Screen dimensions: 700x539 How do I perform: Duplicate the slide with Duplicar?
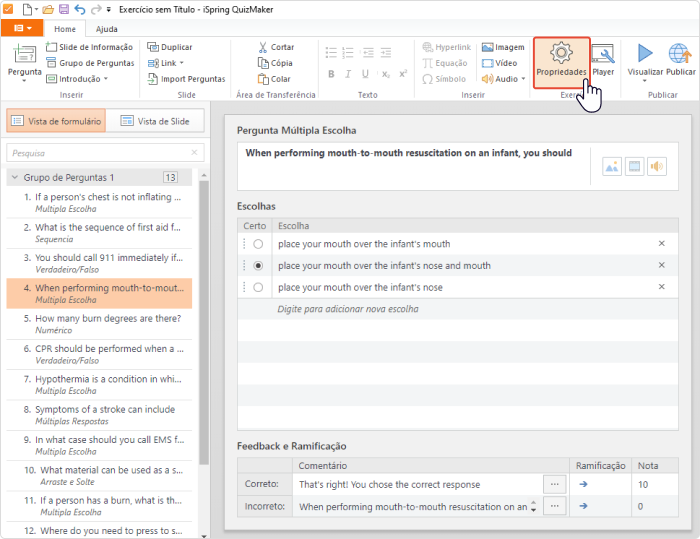(170, 47)
